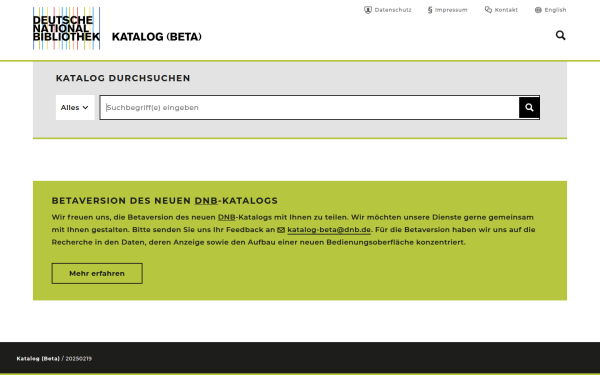Click the Deutsche Nationalbibliothek logo
The image size is (600, 375).
(x=67, y=28)
